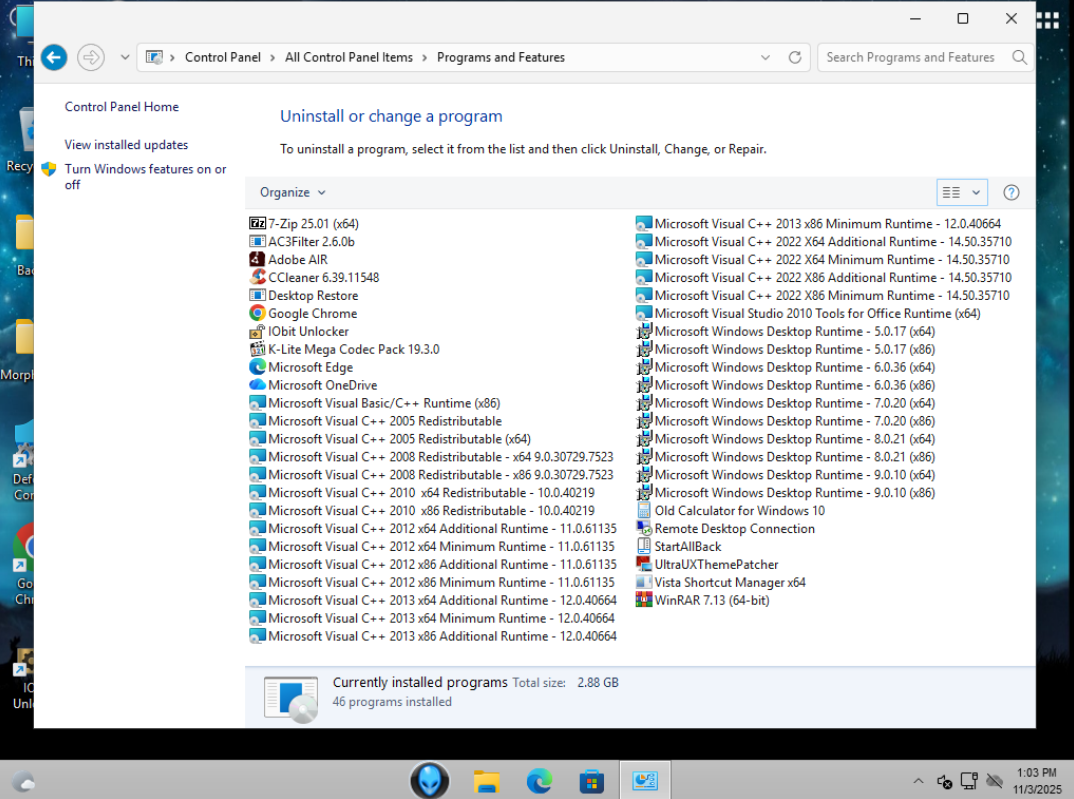Expand chevron after Control Panel breadcrumb
1074x799 pixels.
click(x=273, y=58)
